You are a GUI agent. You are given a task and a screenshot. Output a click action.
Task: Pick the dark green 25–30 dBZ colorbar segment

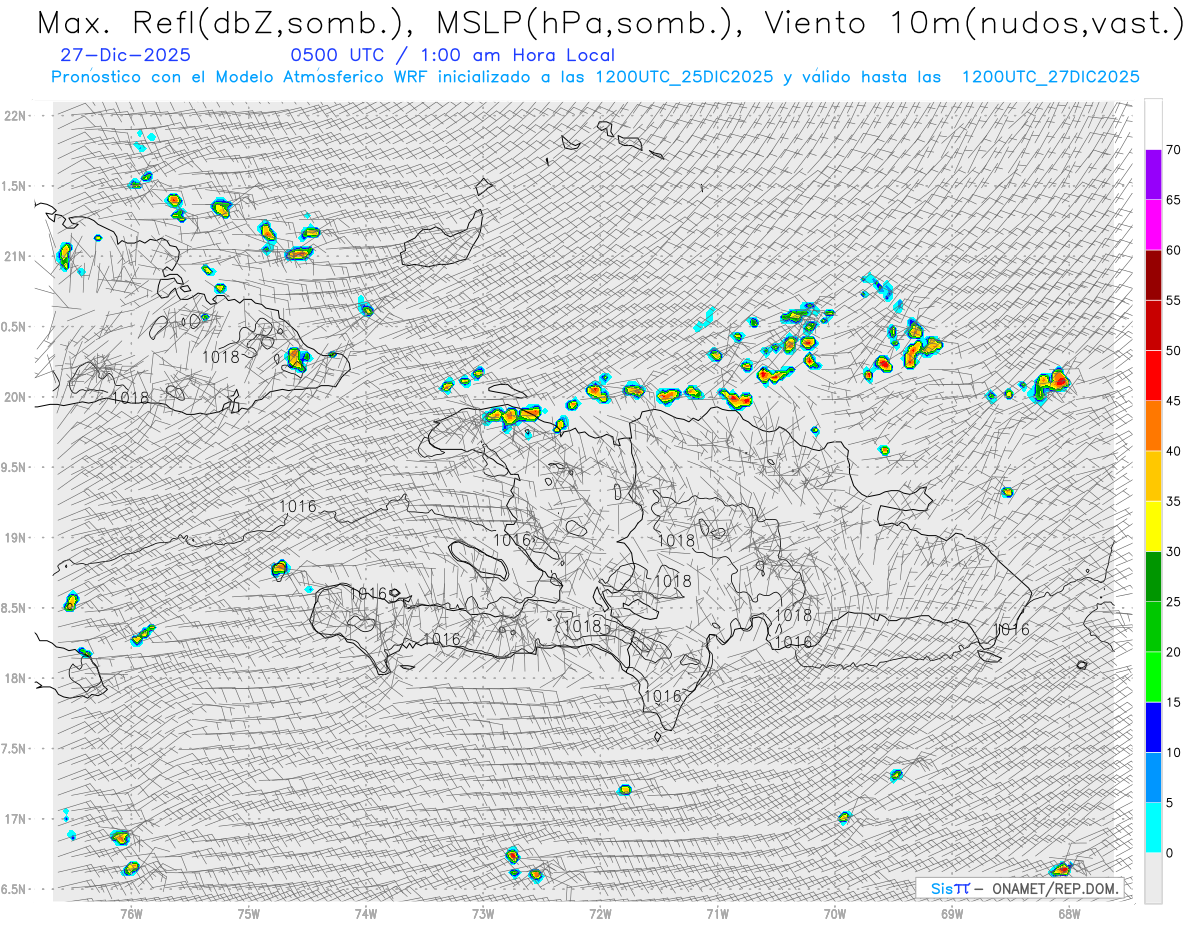point(1153,577)
